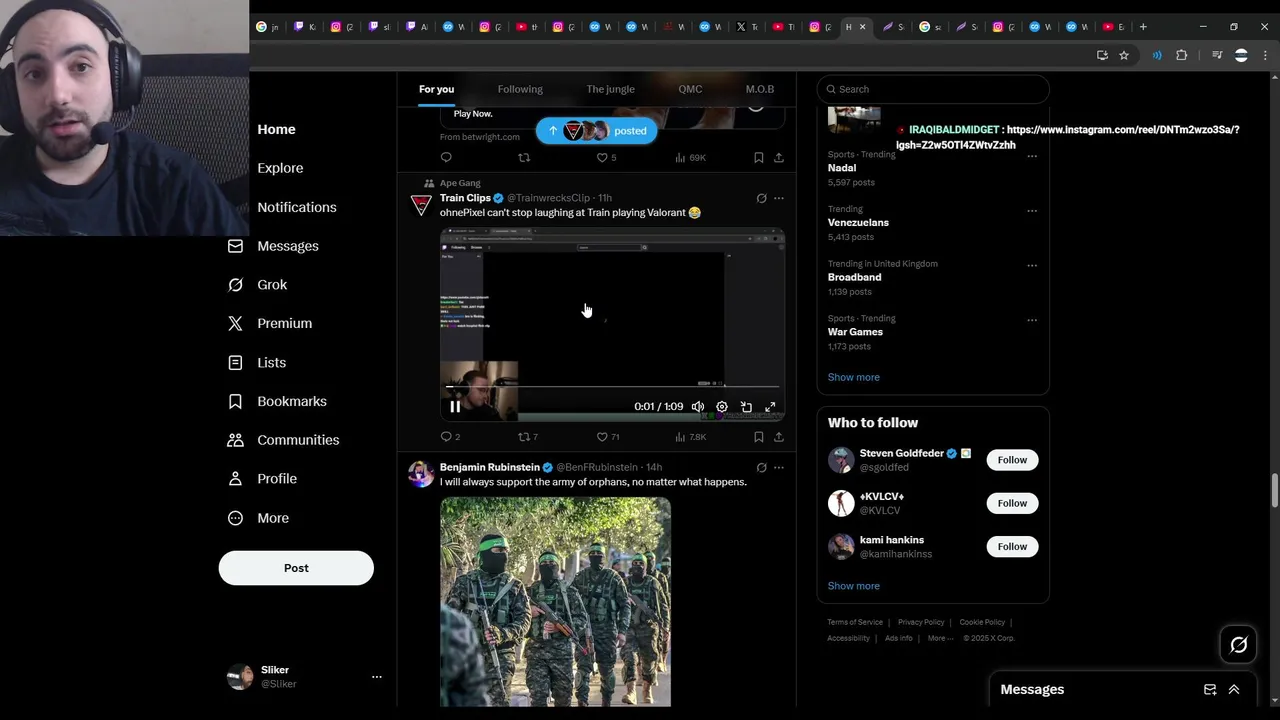Image resolution: width=1280 pixels, height=720 pixels.
Task: Open the Benjamin Rubinstein post image
Action: pyautogui.click(x=555, y=602)
